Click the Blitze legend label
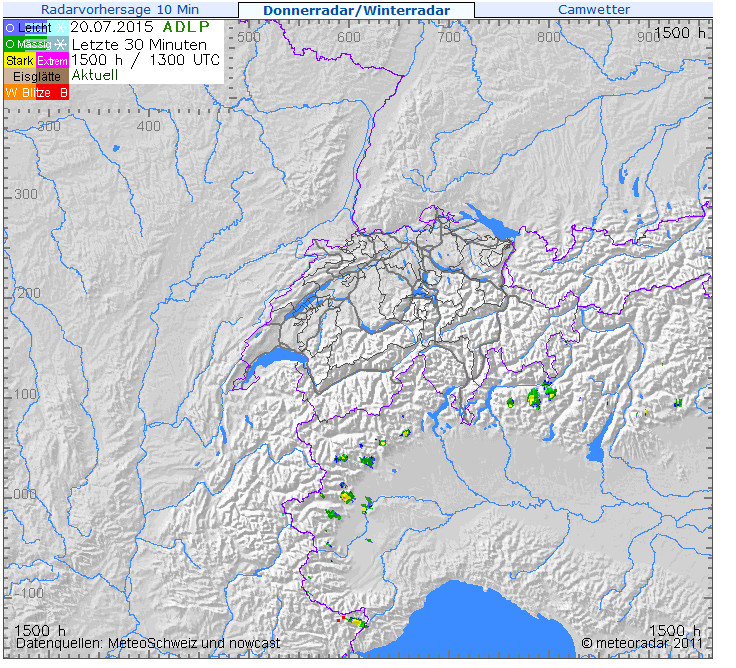This screenshot has width=736, height=668. (36, 92)
